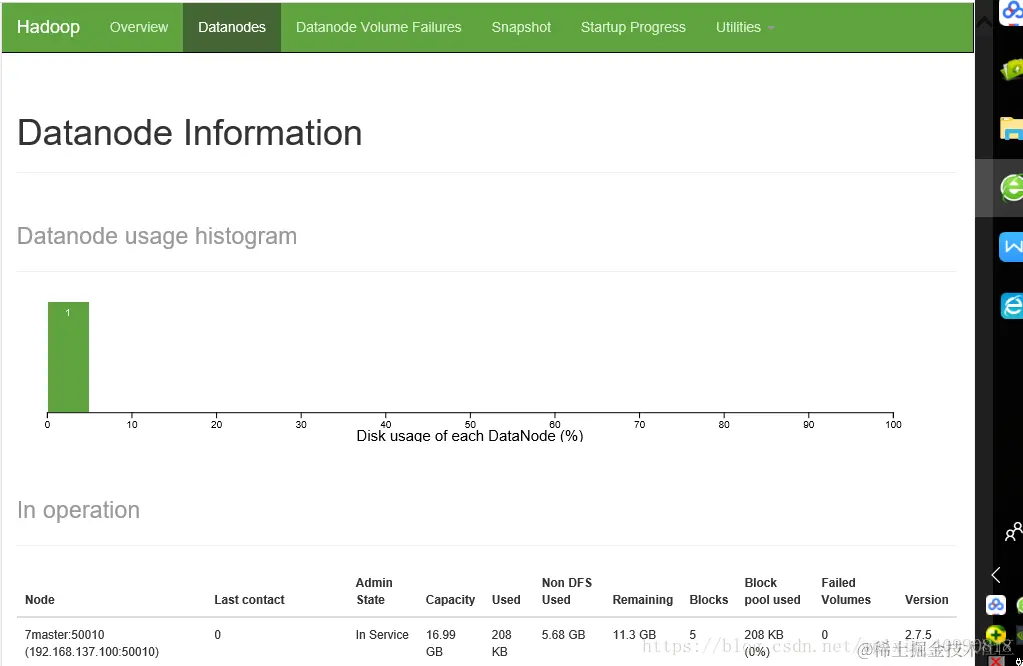Click the Used column header
Viewport: 1023px width, 666px height.
point(506,599)
